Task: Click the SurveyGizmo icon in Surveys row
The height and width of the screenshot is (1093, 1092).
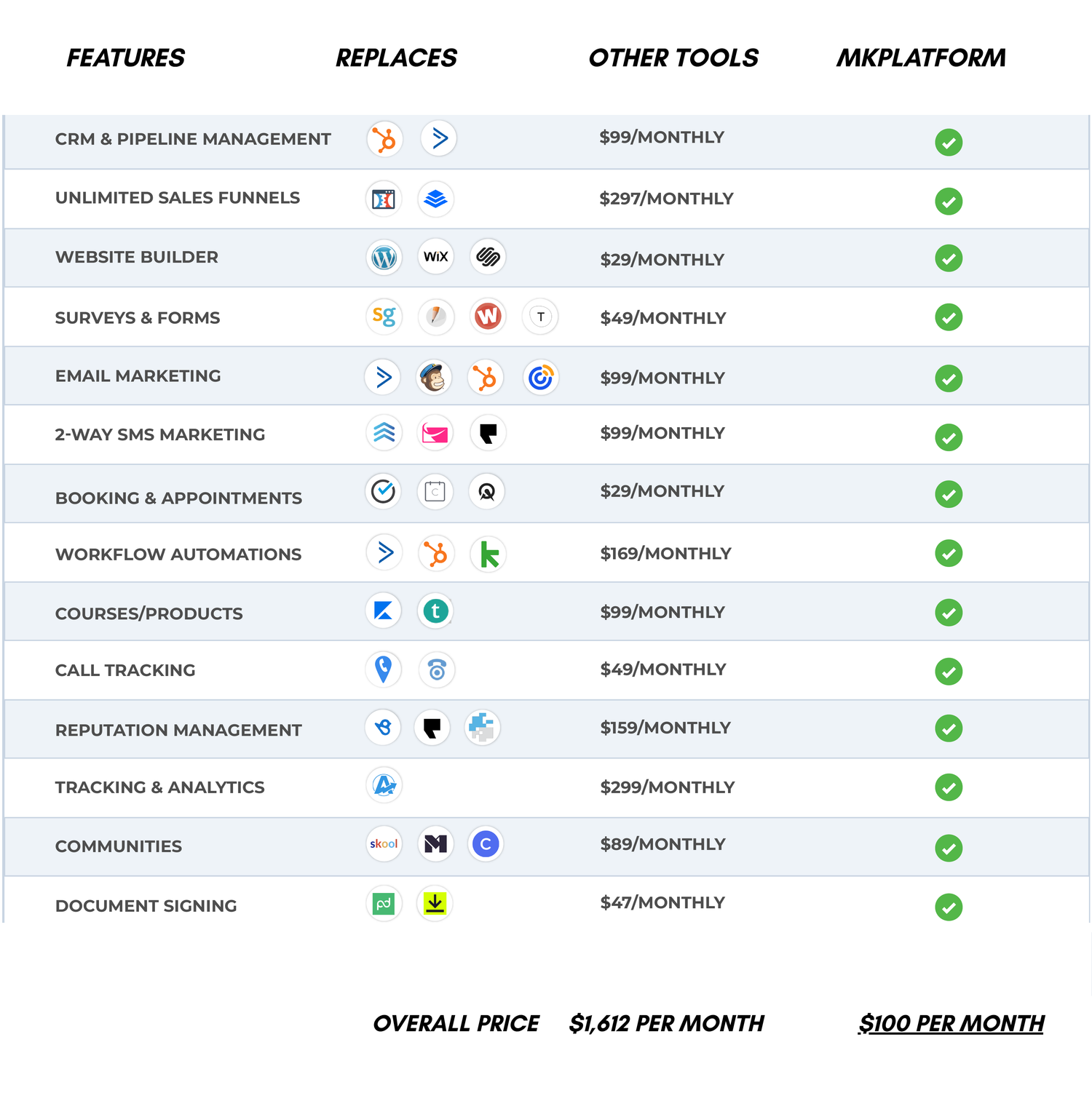Action: point(384,317)
